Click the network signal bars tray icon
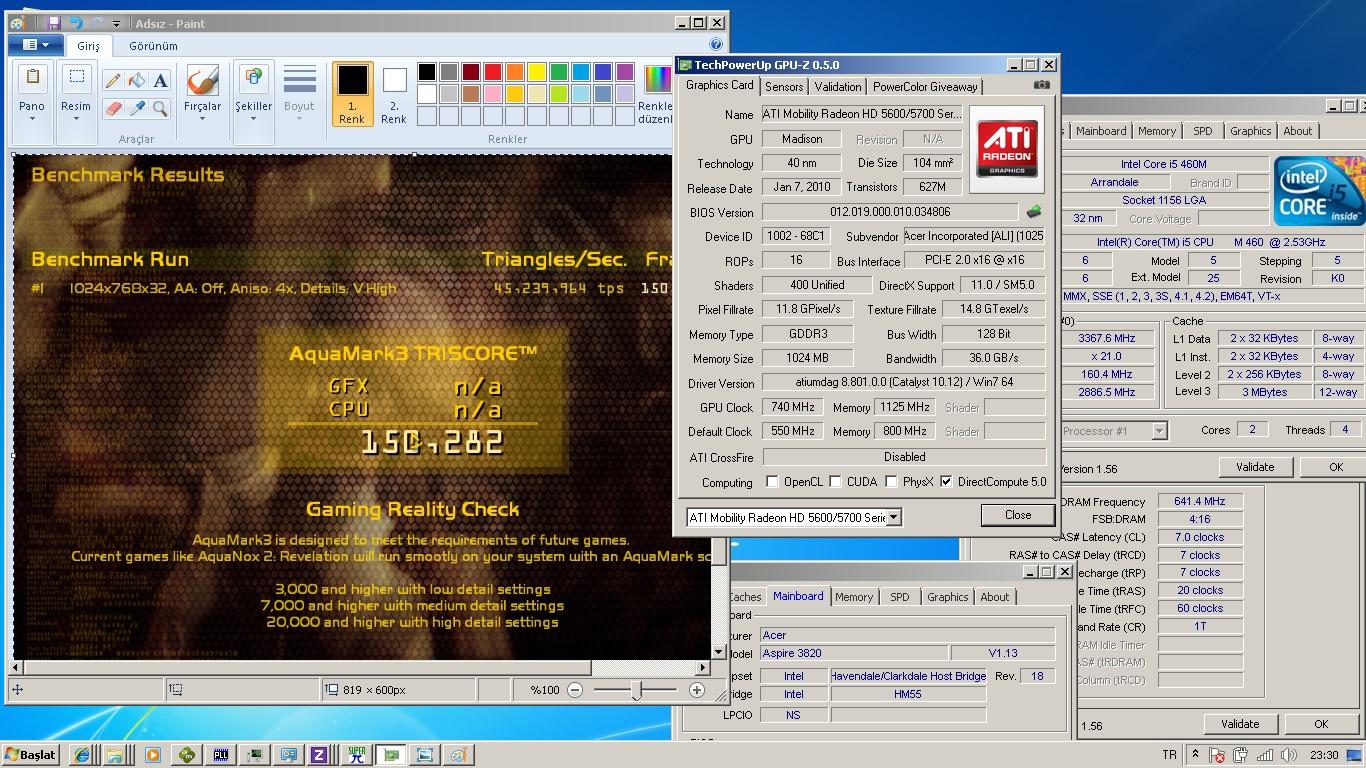The height and width of the screenshot is (768, 1366). click(1266, 755)
